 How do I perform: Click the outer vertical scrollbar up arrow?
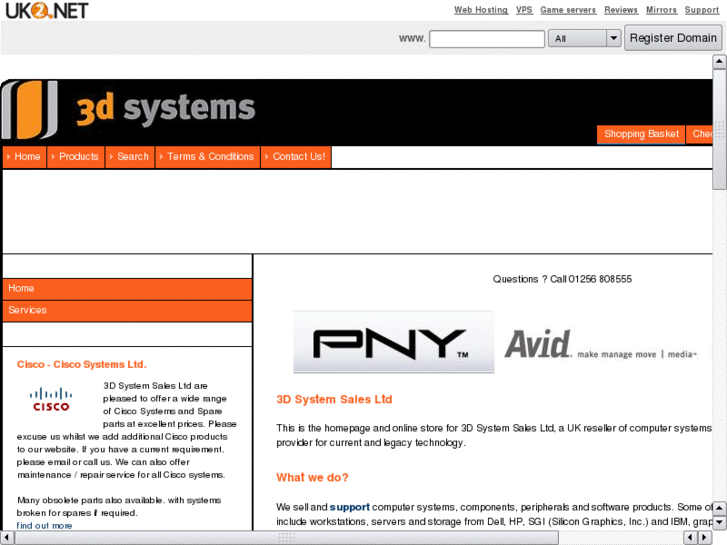coord(719,61)
